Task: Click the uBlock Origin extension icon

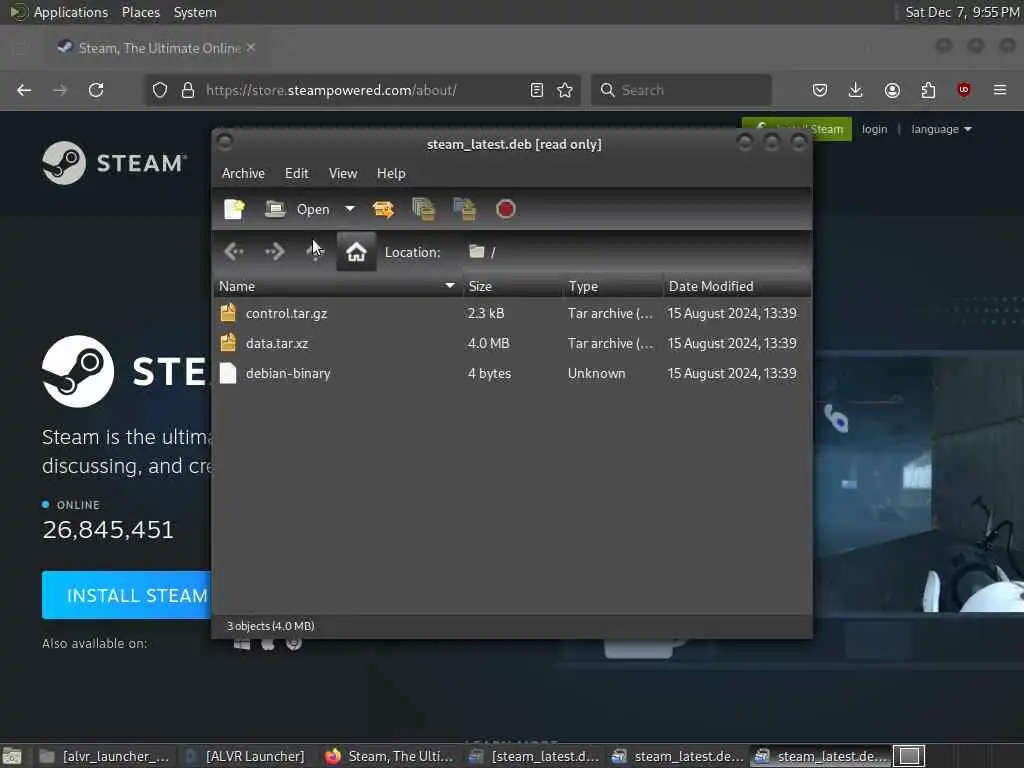Action: coord(964,90)
